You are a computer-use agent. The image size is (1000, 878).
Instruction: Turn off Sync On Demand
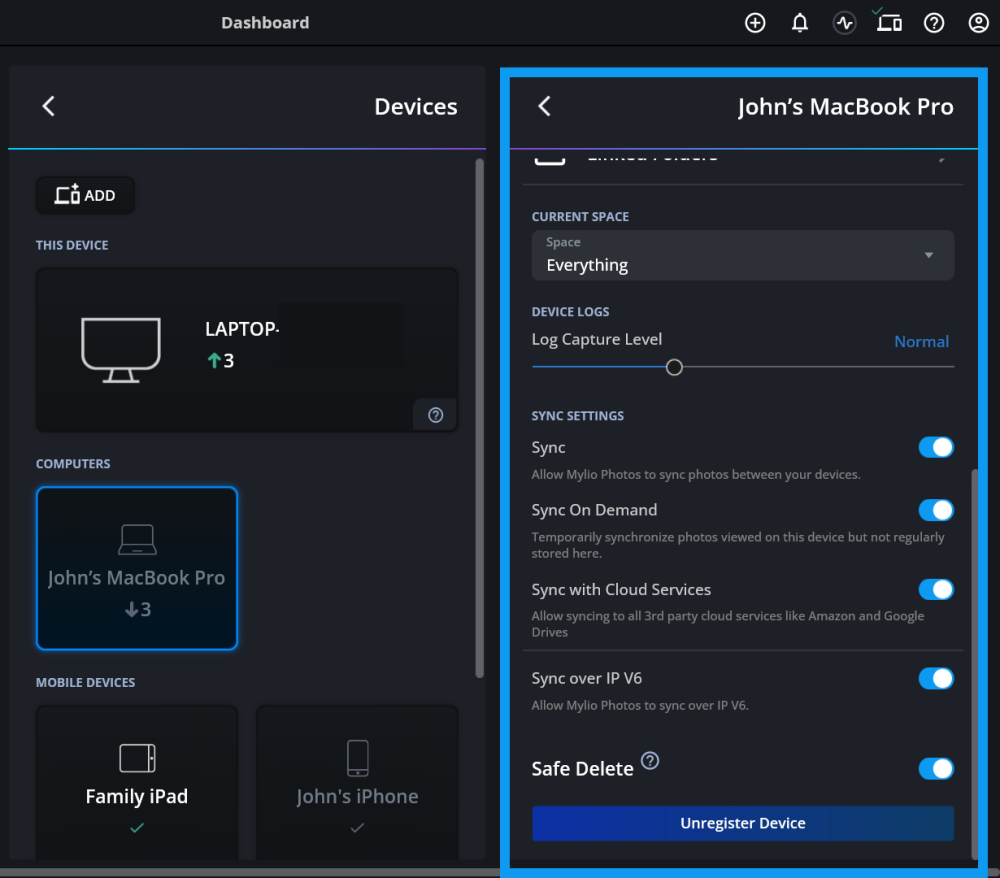tap(936, 510)
